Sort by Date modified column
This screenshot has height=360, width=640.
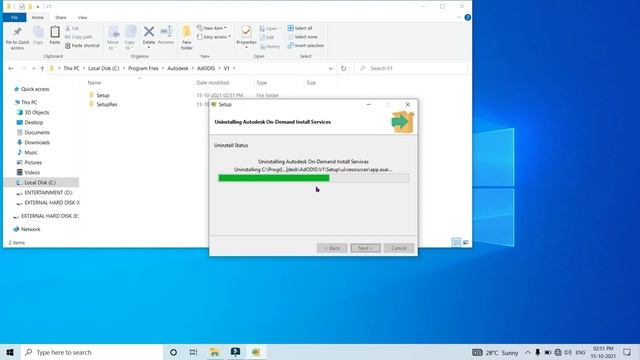[212, 83]
